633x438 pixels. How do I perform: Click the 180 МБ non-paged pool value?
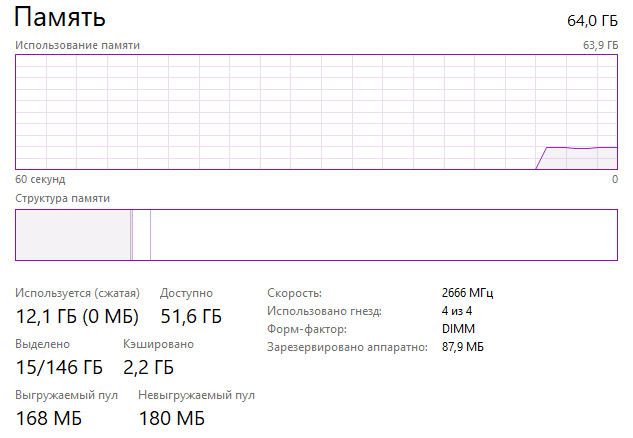pyautogui.click(x=172, y=418)
